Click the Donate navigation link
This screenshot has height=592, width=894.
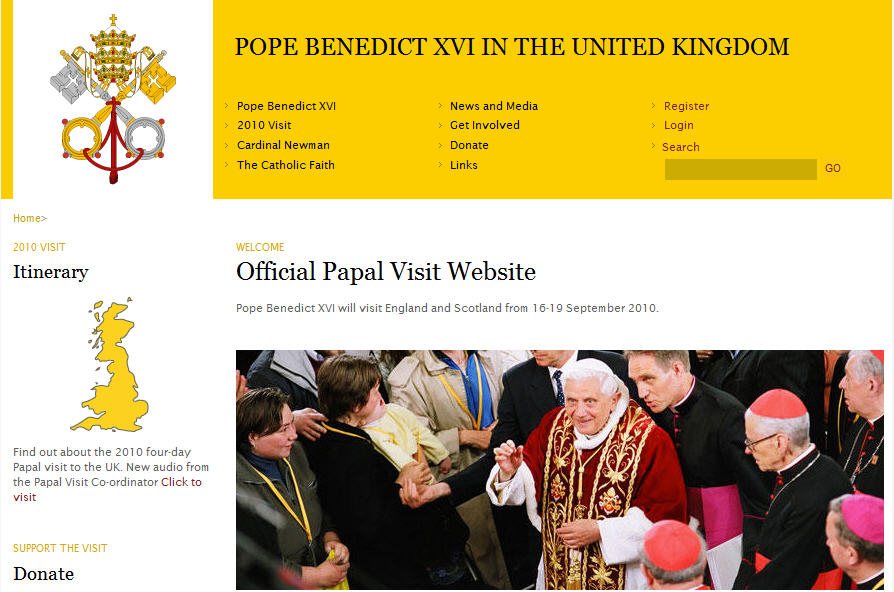pyautogui.click(x=469, y=145)
